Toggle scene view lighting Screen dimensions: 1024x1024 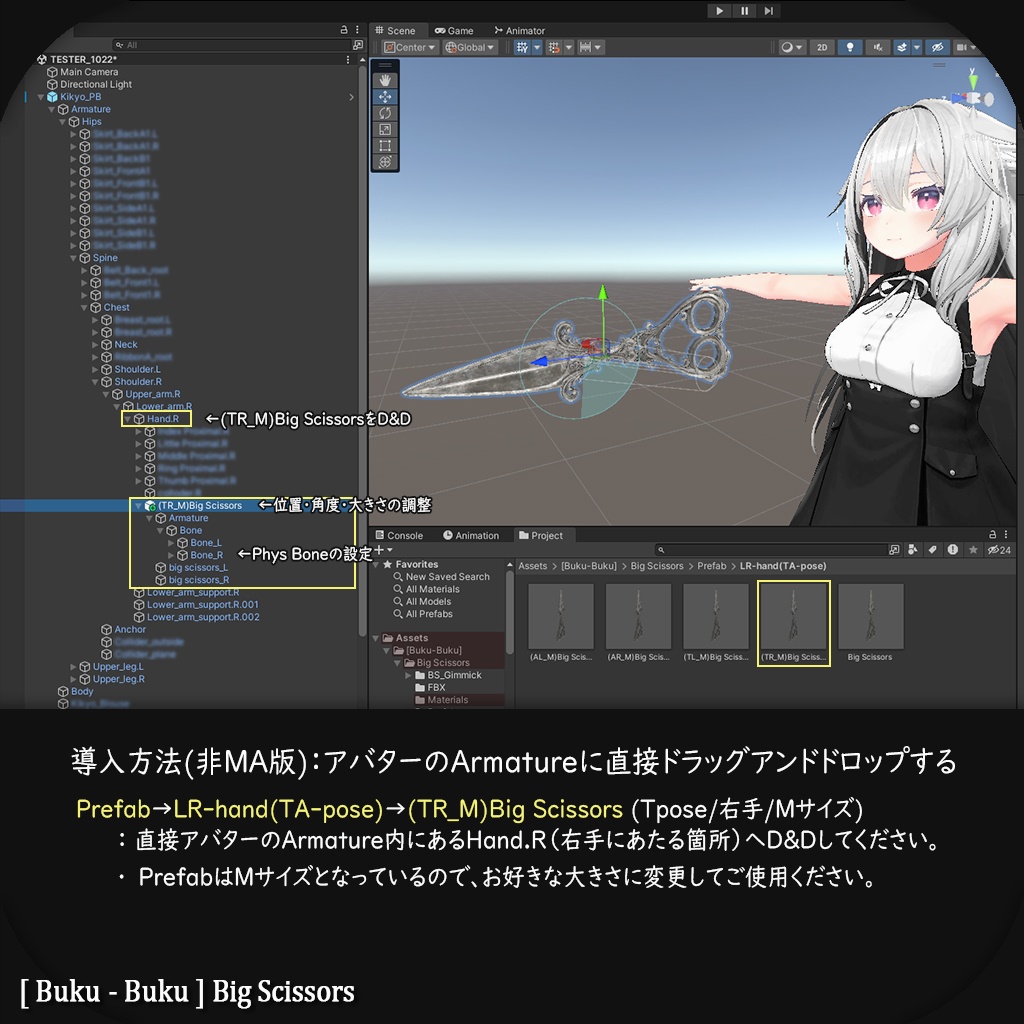tap(850, 47)
